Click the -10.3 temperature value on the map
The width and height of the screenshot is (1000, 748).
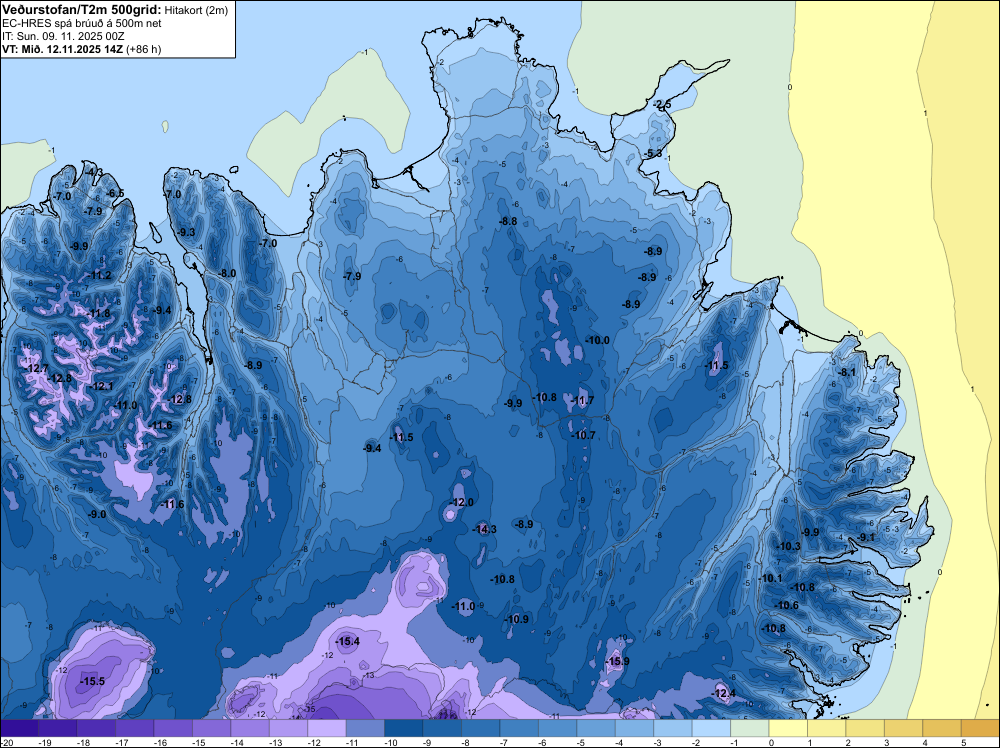pos(788,546)
